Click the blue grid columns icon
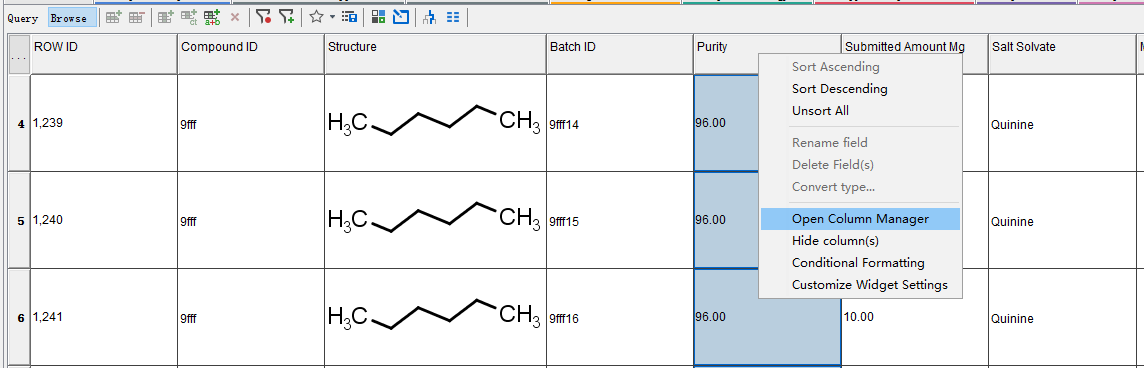 [x=453, y=17]
